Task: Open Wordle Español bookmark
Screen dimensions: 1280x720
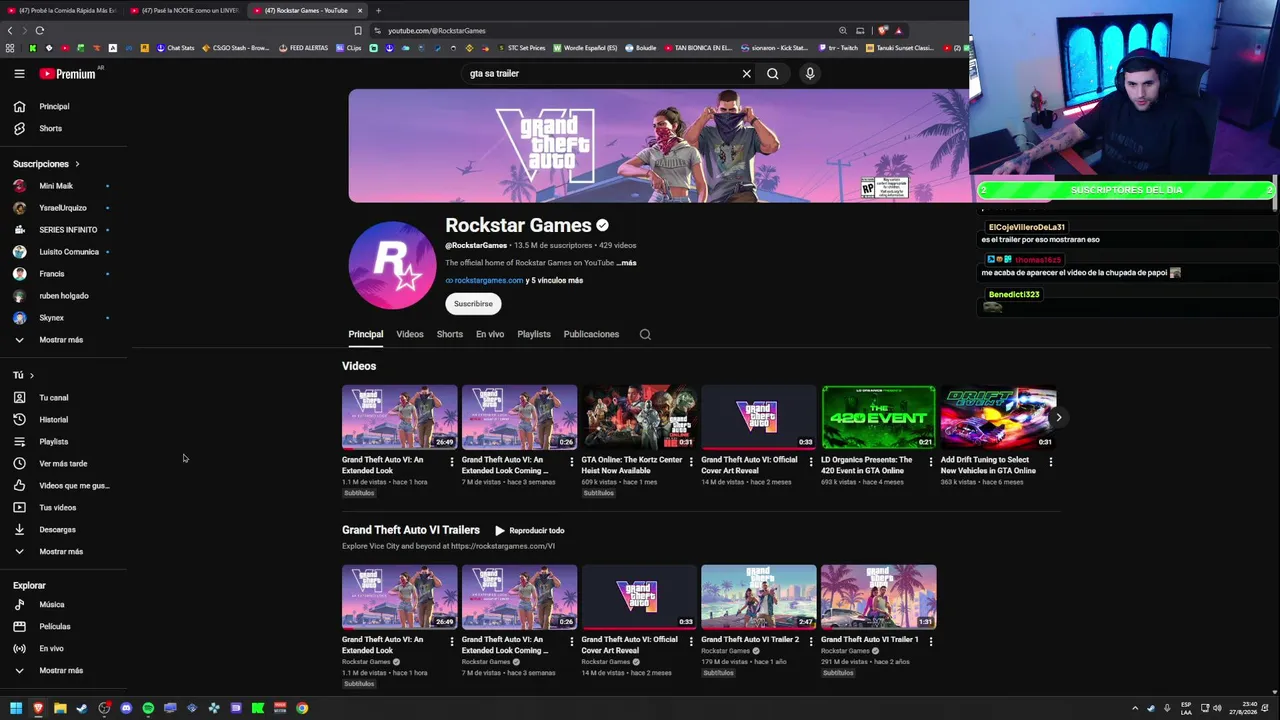Action: (585, 48)
